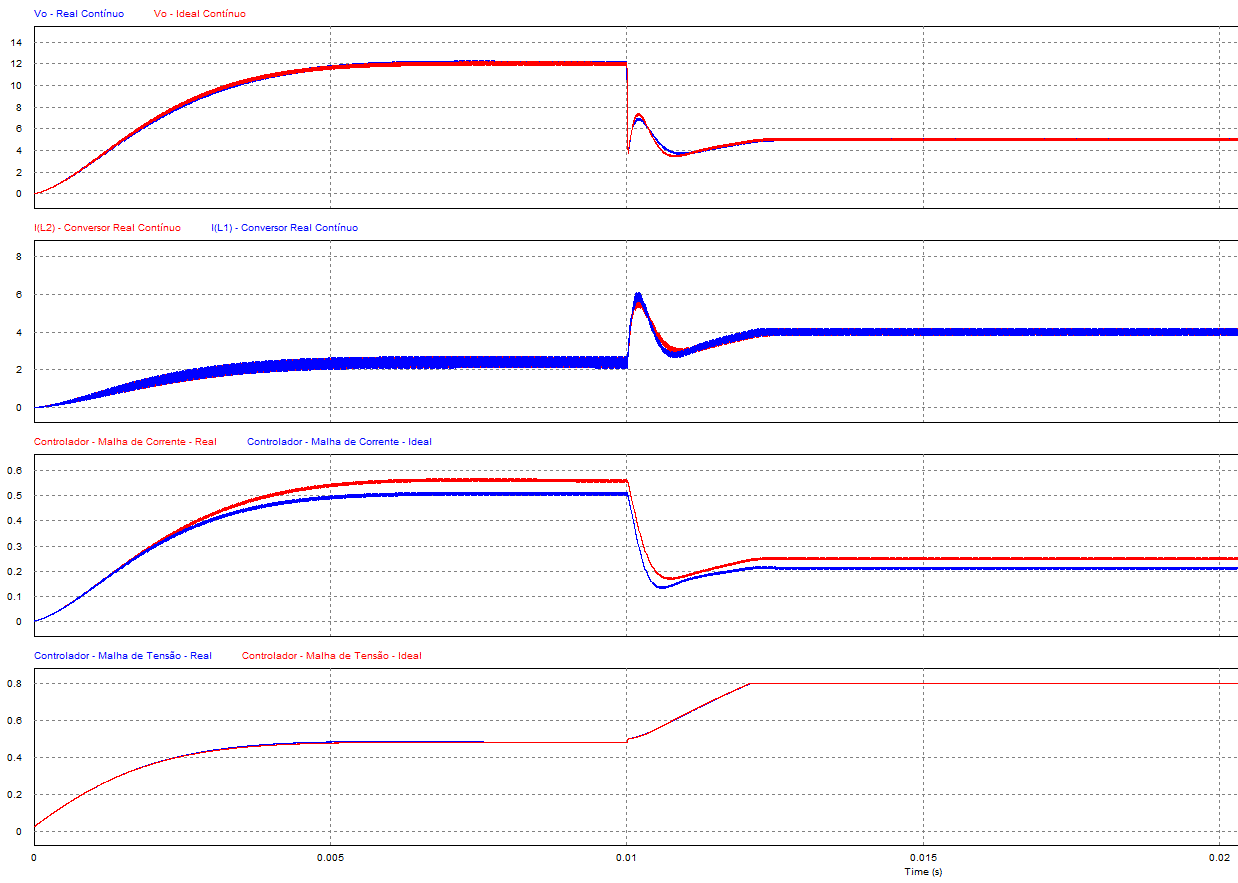This screenshot has width=1238, height=883.
Task: Click the 0.015 tick label on time axis
Action: pos(922,858)
